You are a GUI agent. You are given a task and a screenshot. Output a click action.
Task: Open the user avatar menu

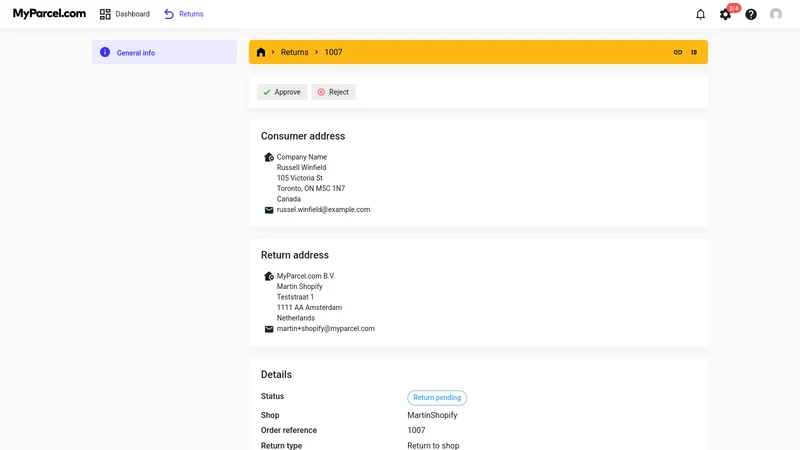[x=776, y=14]
